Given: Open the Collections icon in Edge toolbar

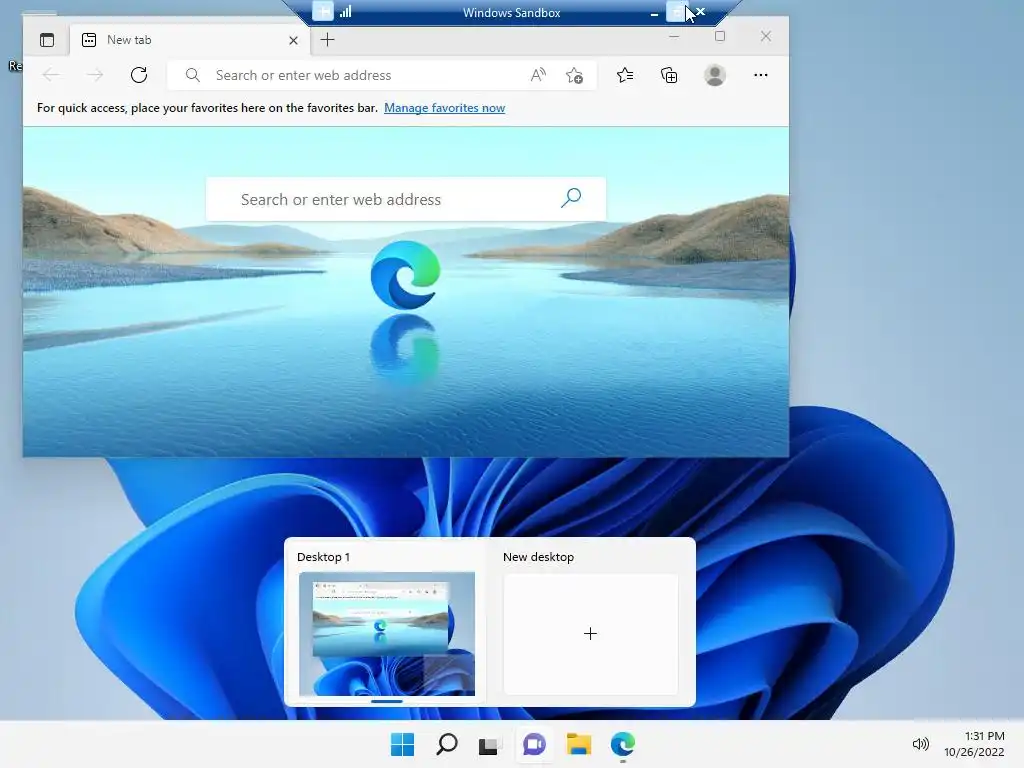Looking at the screenshot, I should coord(669,76).
